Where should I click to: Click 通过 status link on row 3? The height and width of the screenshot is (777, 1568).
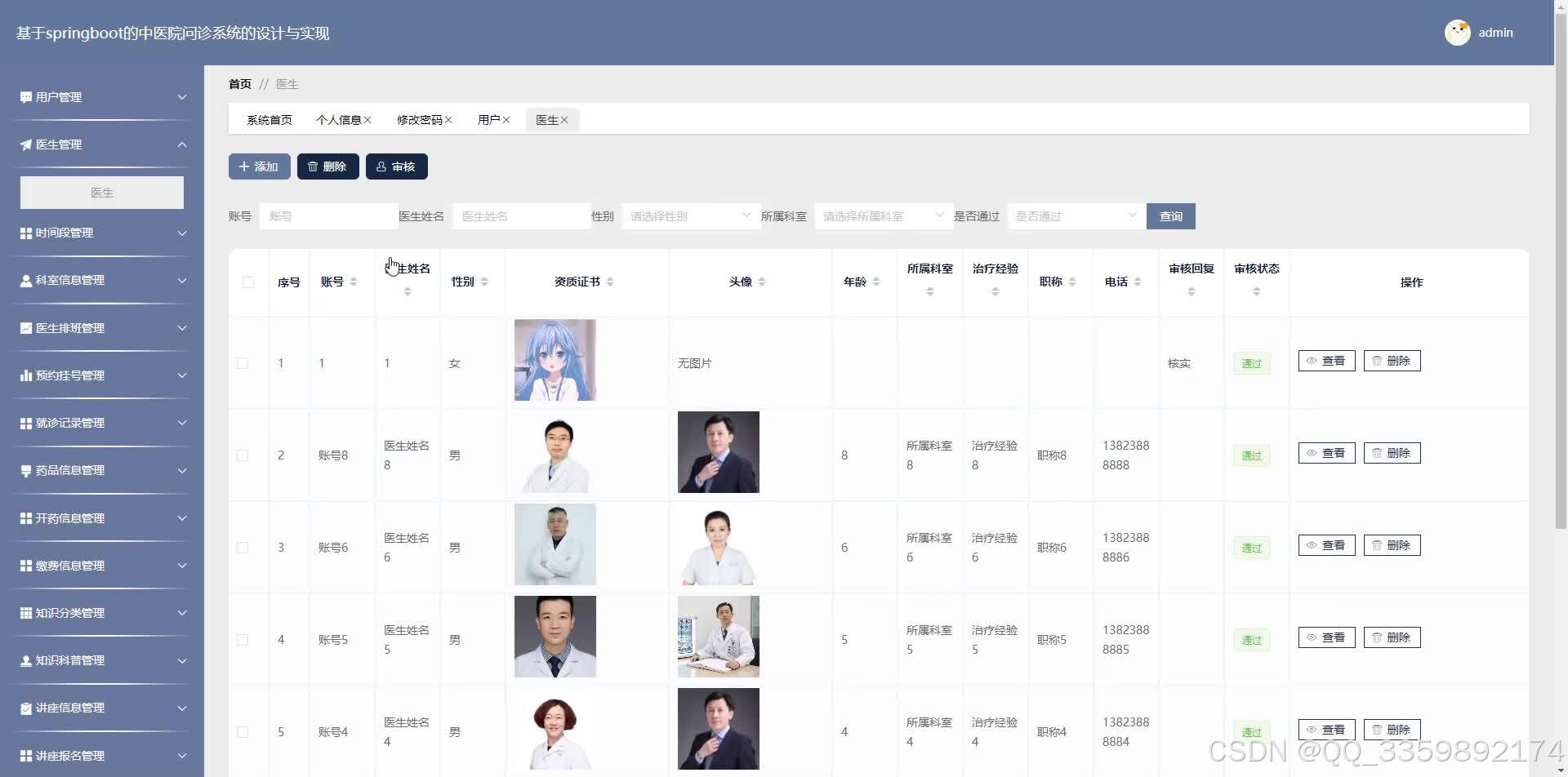1251,548
